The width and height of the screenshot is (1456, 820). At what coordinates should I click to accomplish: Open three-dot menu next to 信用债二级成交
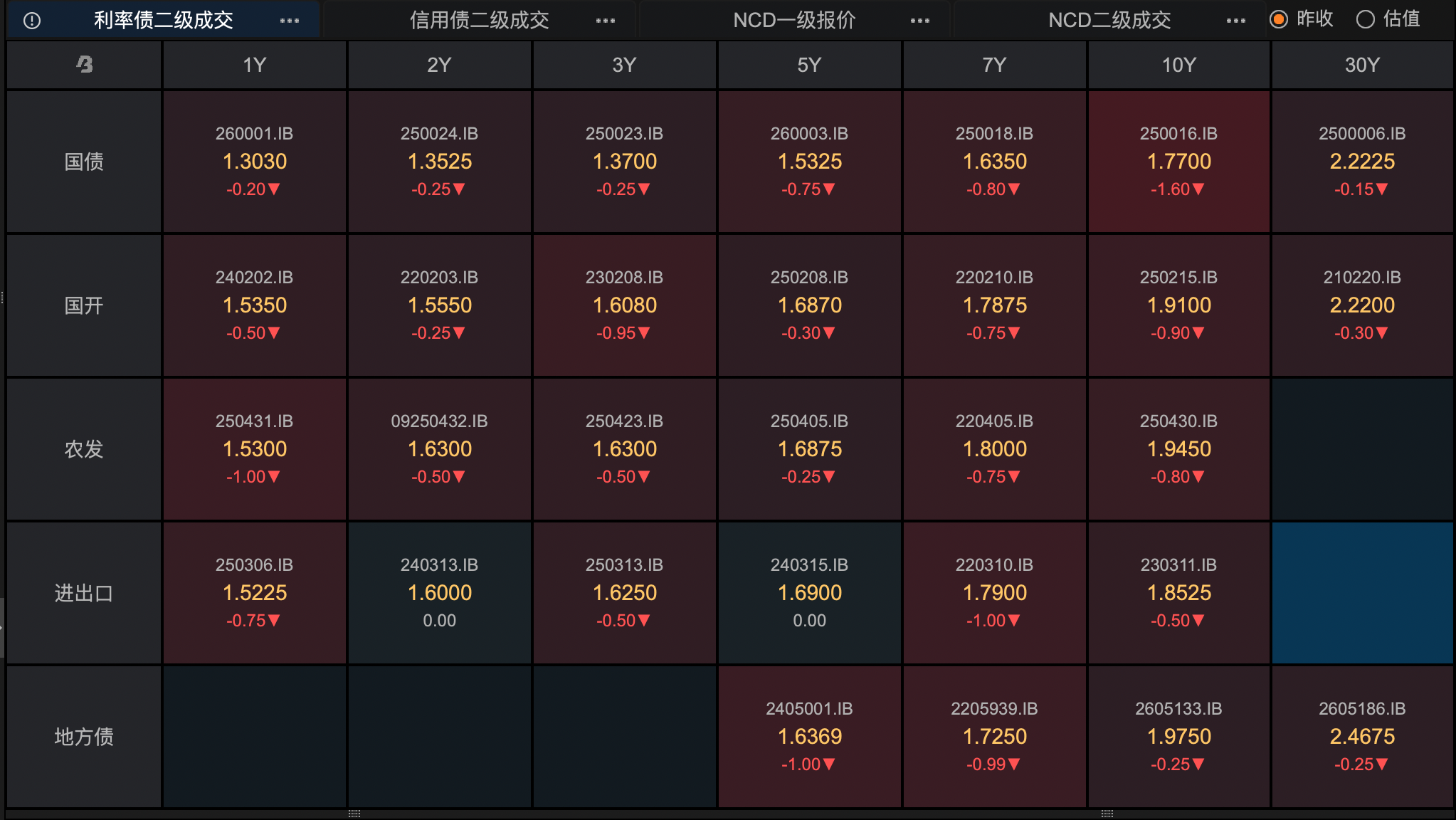606,21
